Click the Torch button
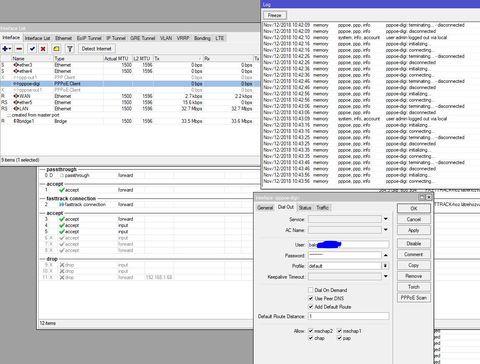Image resolution: width=480 pixels, height=364 pixels. [414, 287]
